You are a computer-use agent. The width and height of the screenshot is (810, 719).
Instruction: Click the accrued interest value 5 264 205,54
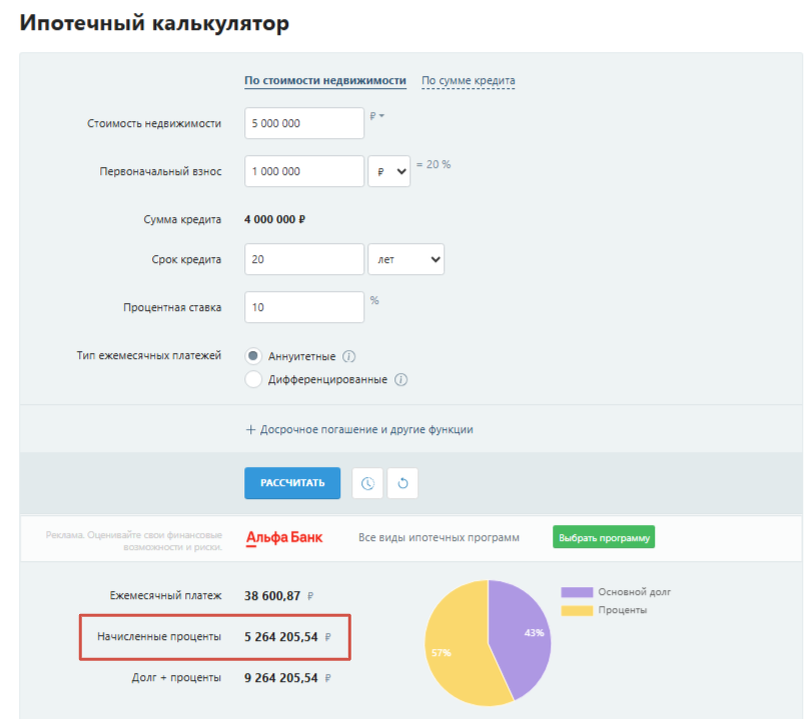tap(281, 637)
